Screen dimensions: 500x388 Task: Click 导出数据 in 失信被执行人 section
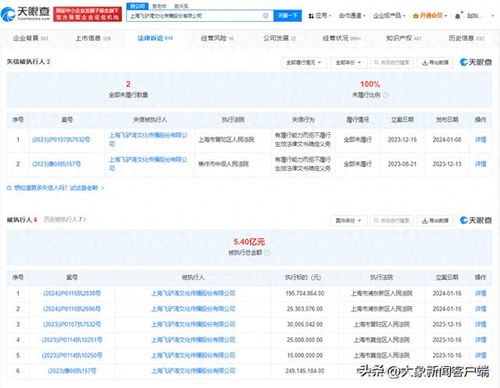[435, 63]
